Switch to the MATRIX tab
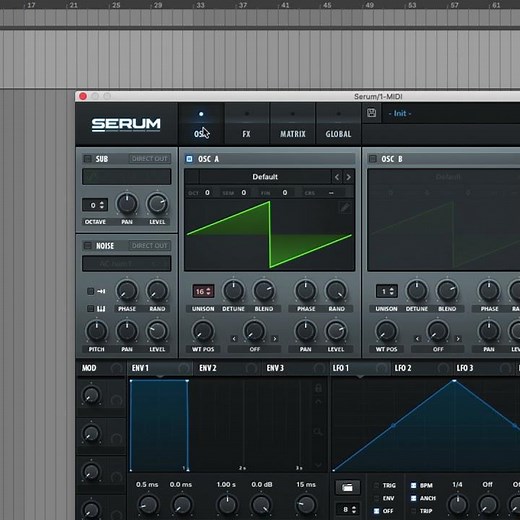Image resolution: width=520 pixels, height=520 pixels. coord(293,124)
